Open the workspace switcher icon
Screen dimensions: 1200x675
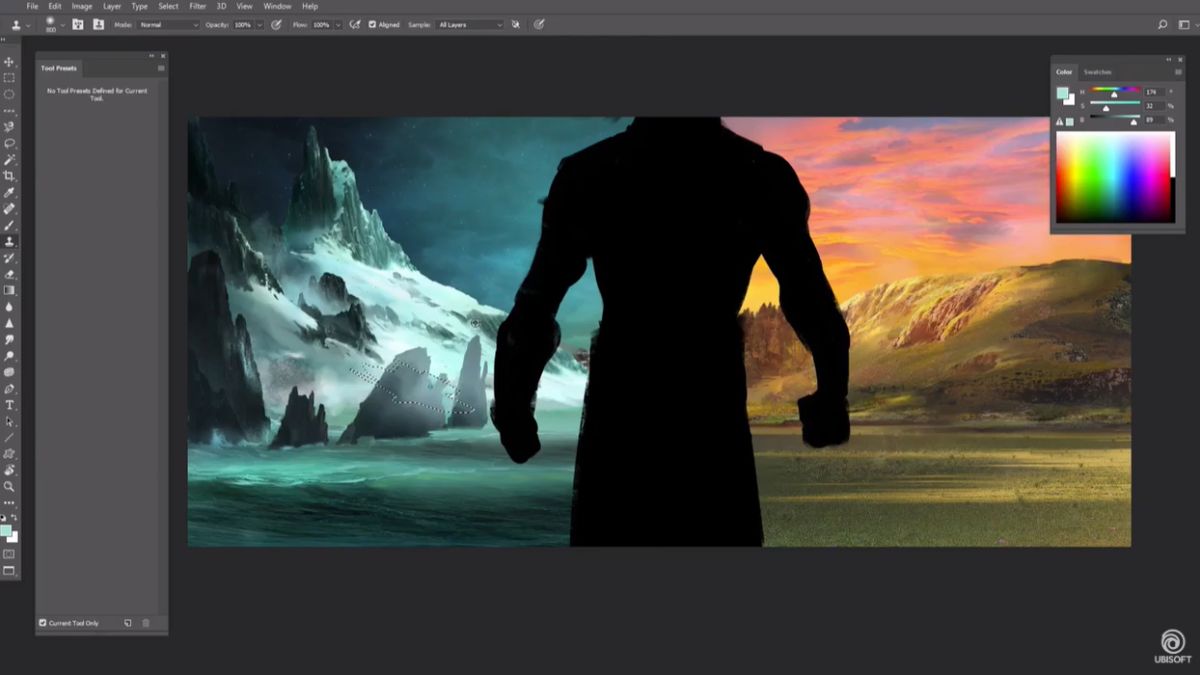tap(1182, 24)
